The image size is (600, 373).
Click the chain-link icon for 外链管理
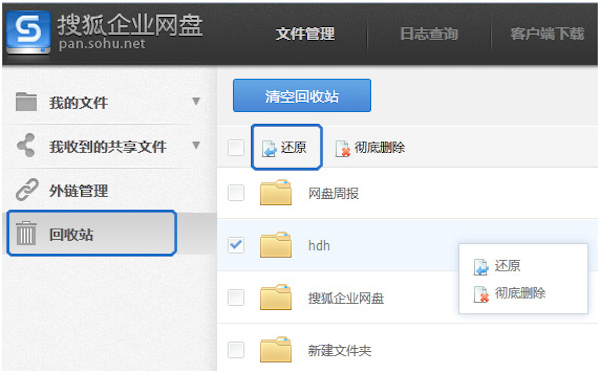click(x=27, y=189)
